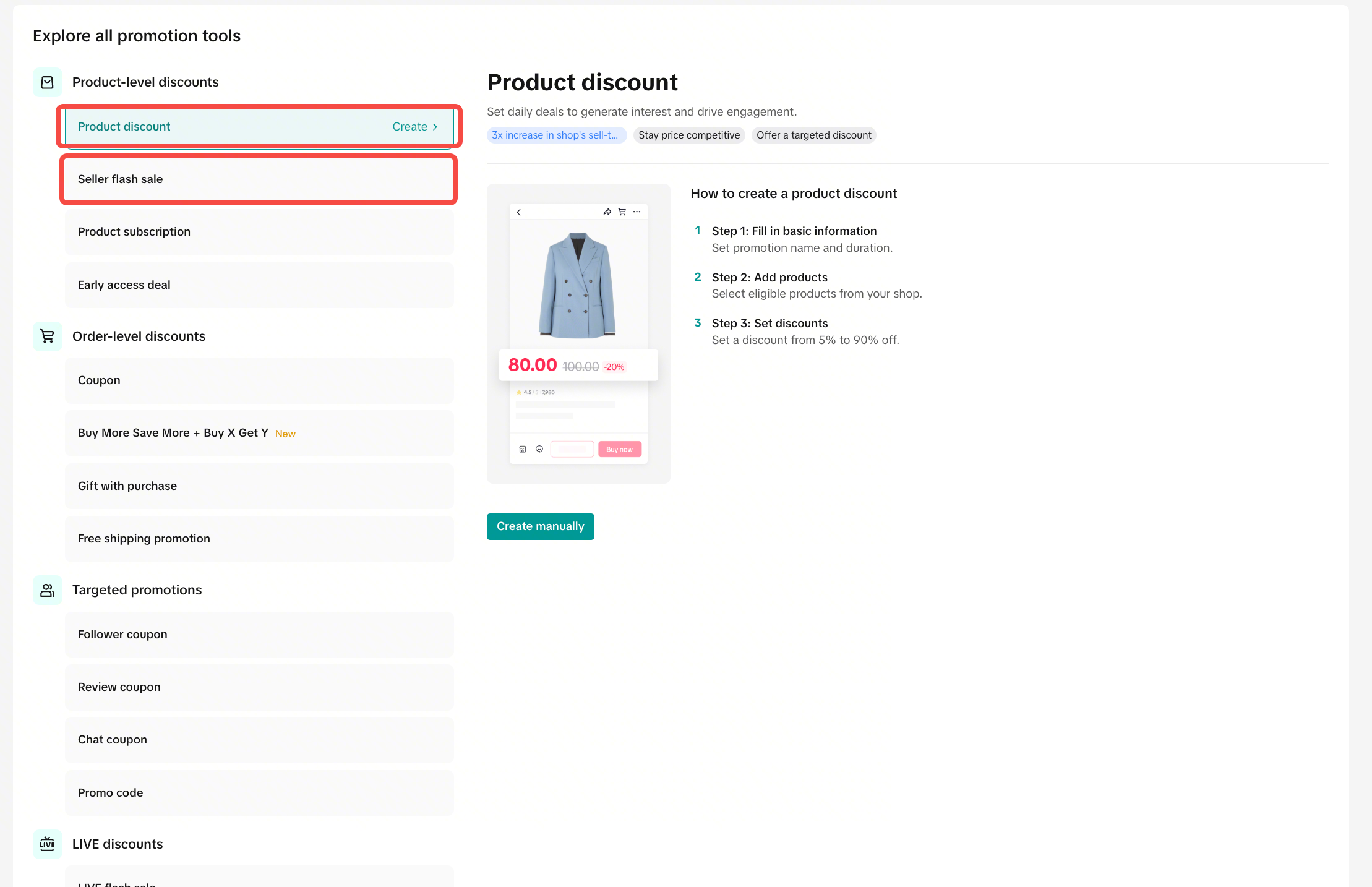This screenshot has height=887, width=1372.
Task: Click LIVE discounts heading
Action: pyautogui.click(x=118, y=844)
